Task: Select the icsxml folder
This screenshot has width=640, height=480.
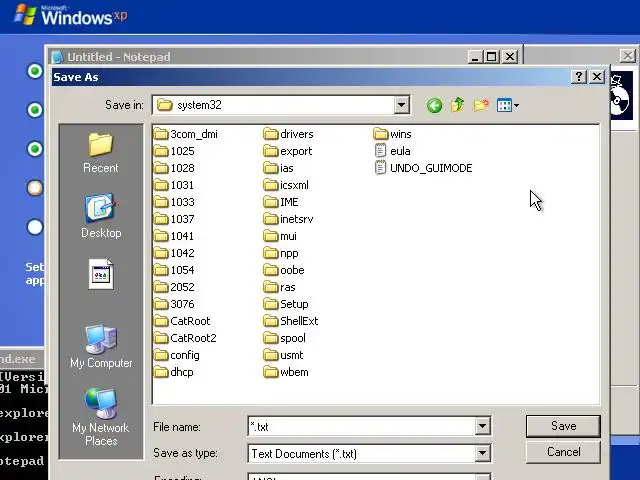Action: pyautogui.click(x=286, y=185)
